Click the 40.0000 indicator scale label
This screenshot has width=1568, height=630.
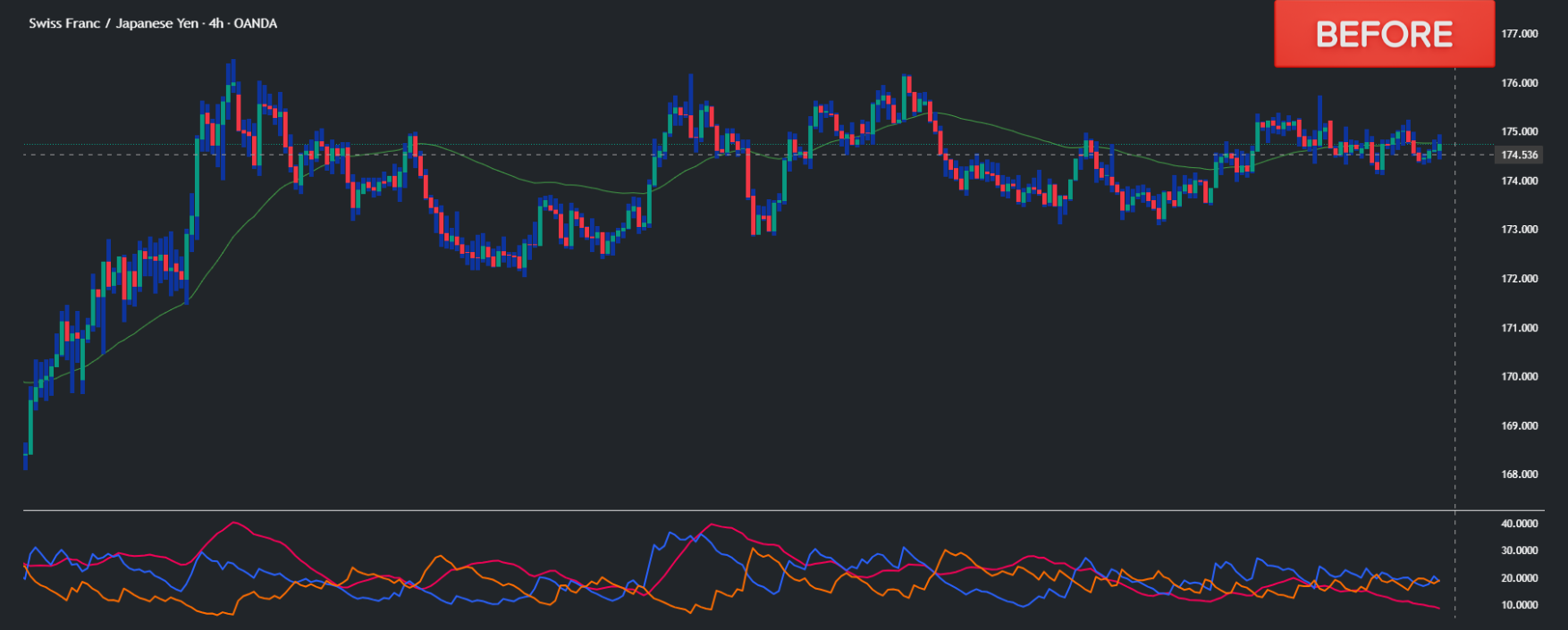[x=1519, y=524]
